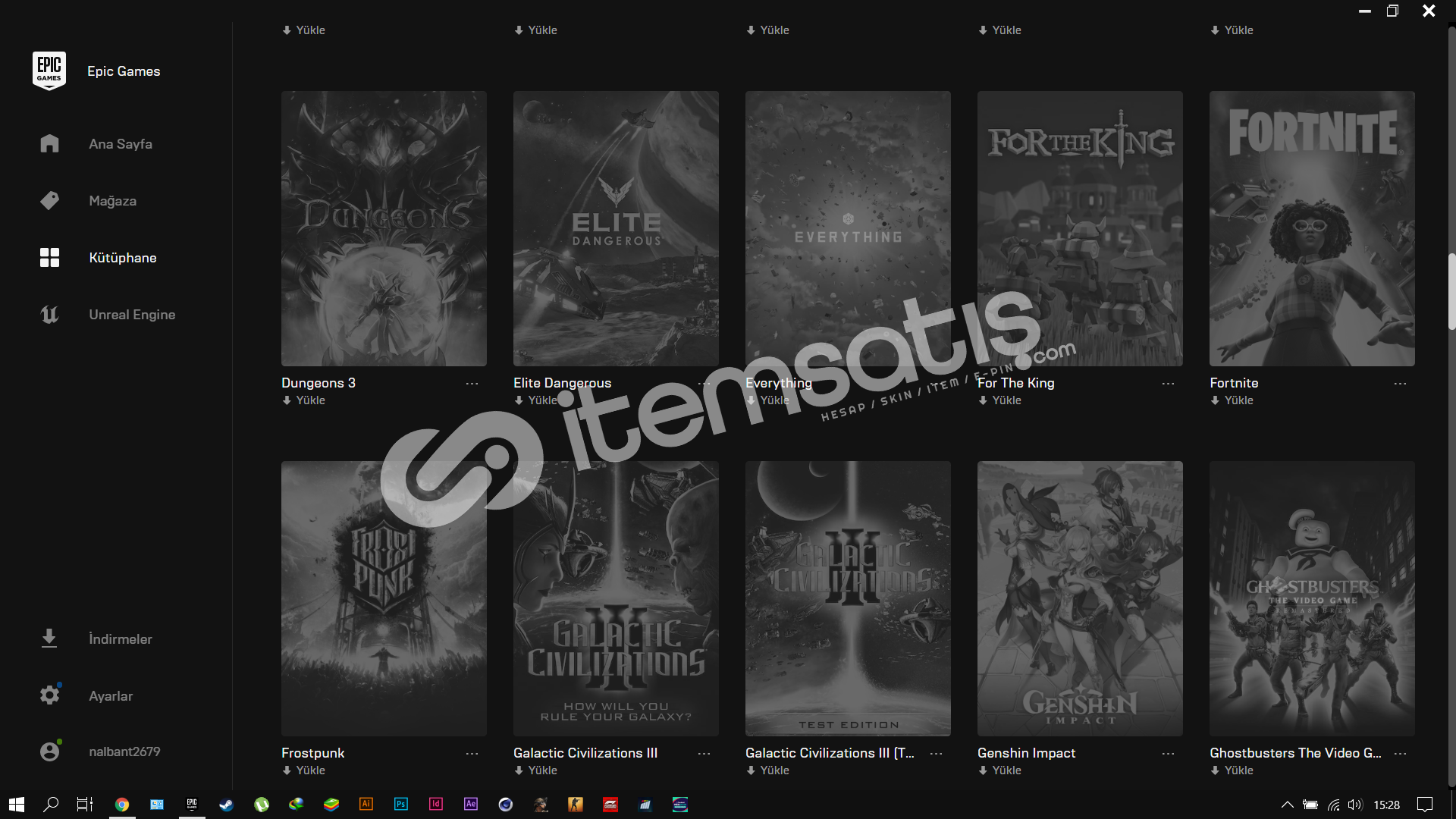Open Adobe Illustrator from taskbar

(x=366, y=804)
